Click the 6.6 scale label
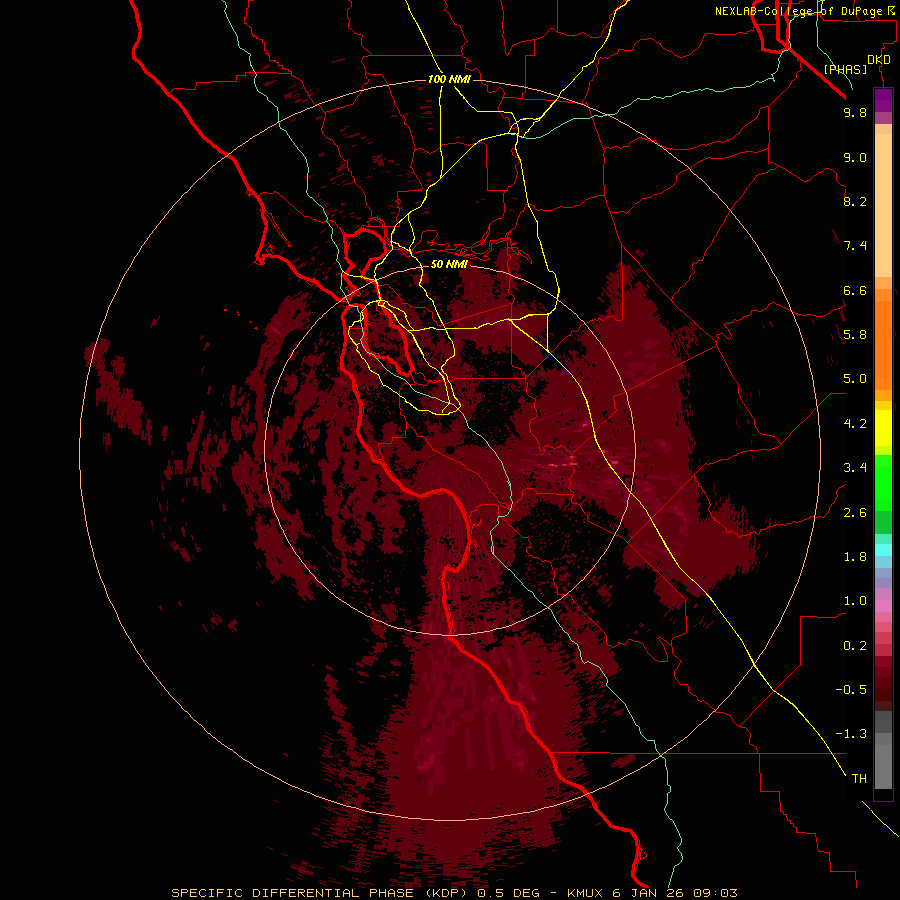900x900 pixels. (855, 290)
